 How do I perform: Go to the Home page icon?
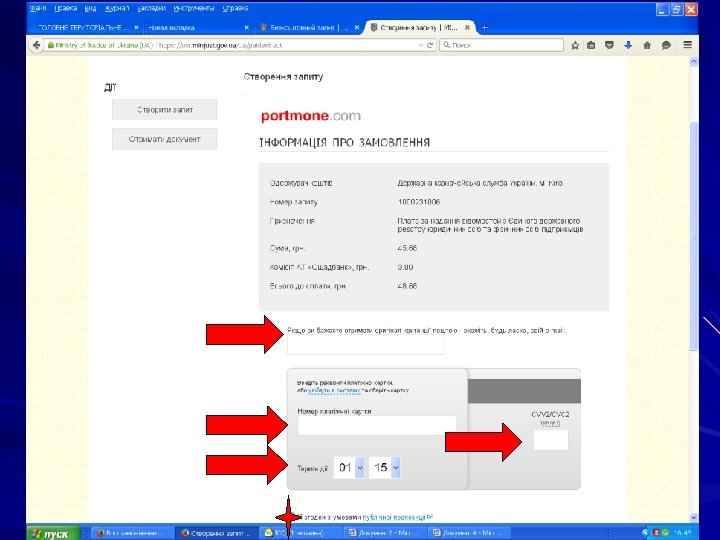tap(647, 45)
